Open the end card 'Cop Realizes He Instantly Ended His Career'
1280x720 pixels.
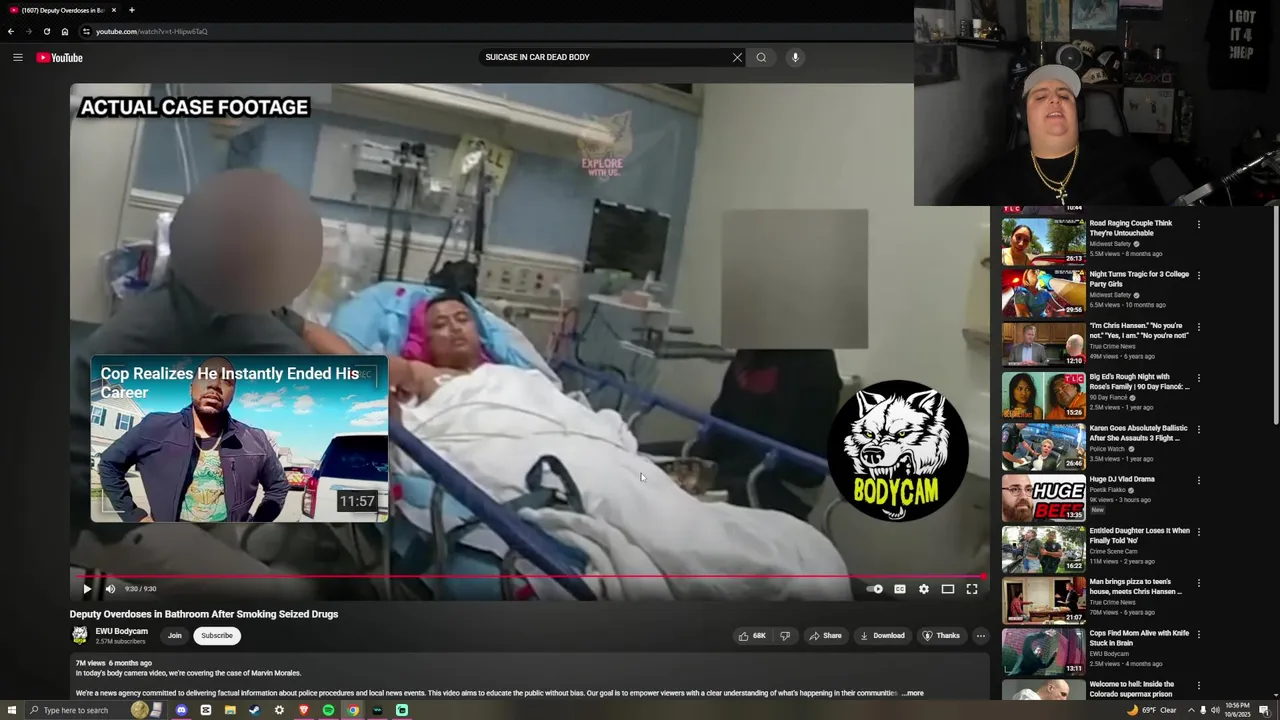coord(239,439)
